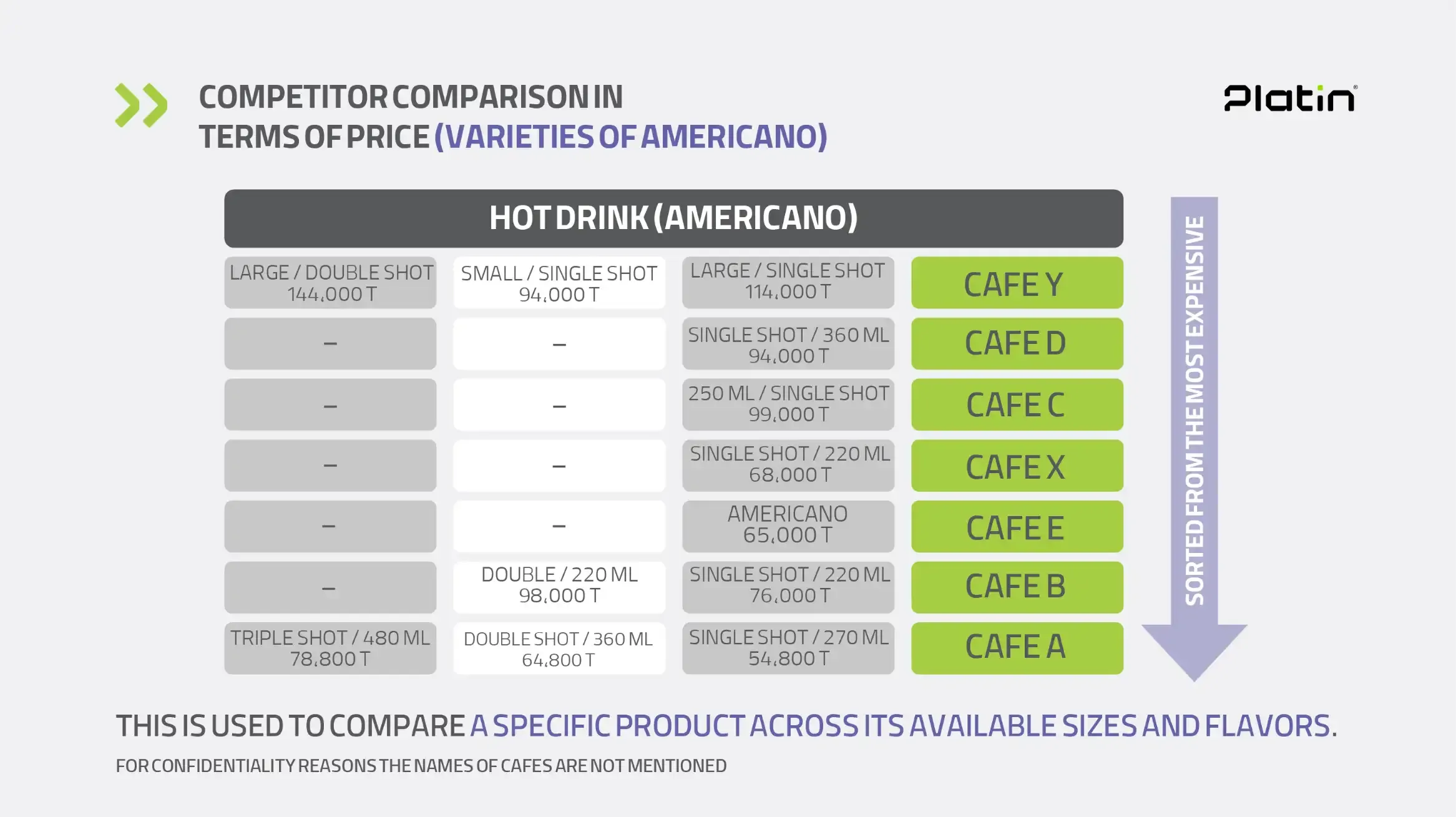The image size is (1456, 817).
Task: Select the CAFE Y green label
Action: [x=1017, y=283]
